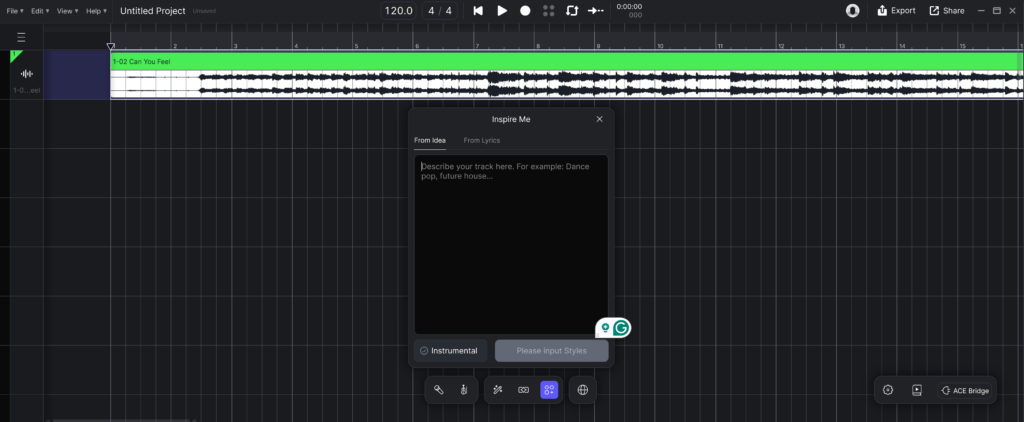Expand the View dropdown menu

[x=68, y=10]
